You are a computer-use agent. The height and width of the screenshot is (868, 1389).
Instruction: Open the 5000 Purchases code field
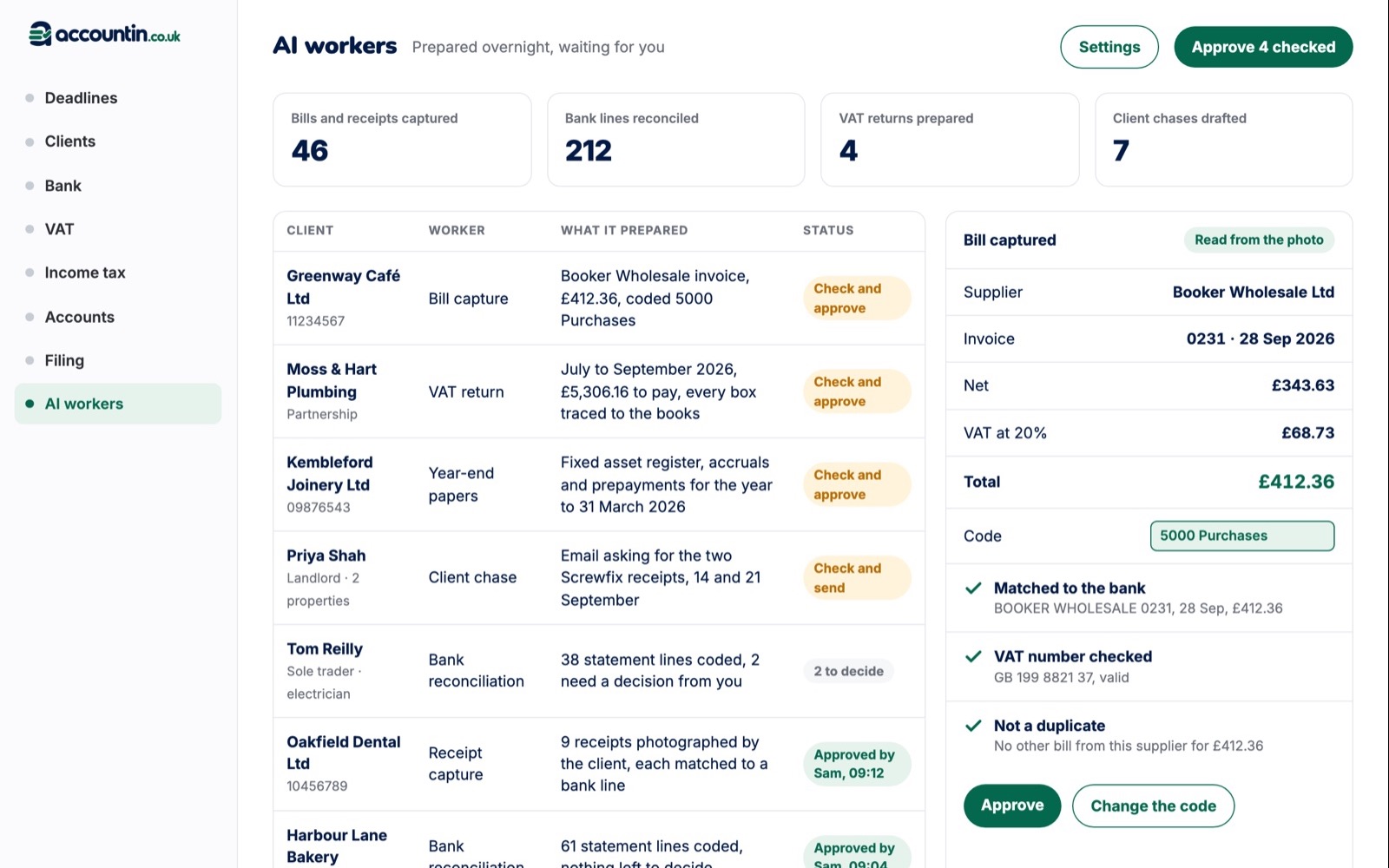tap(1242, 536)
